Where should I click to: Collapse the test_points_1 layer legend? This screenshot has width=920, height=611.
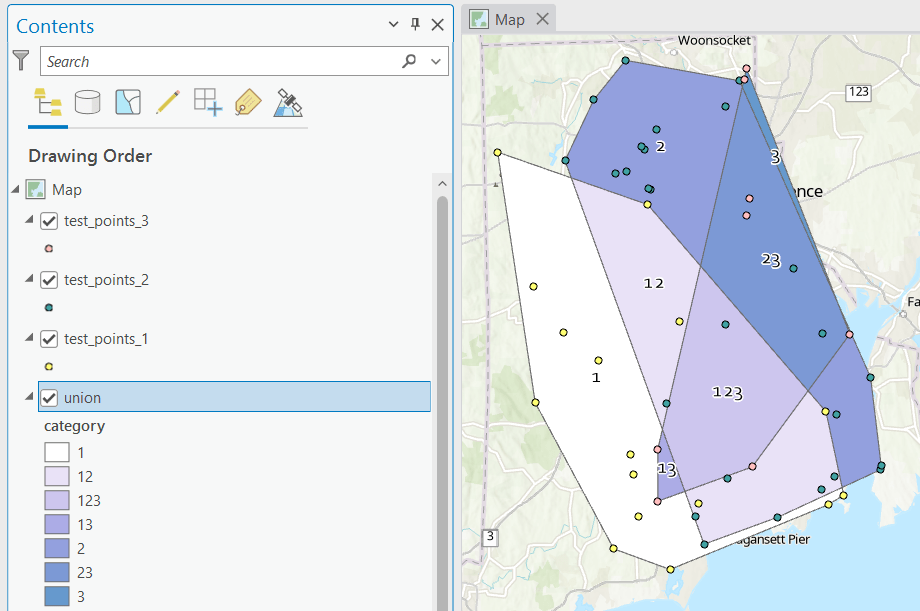pos(29,339)
